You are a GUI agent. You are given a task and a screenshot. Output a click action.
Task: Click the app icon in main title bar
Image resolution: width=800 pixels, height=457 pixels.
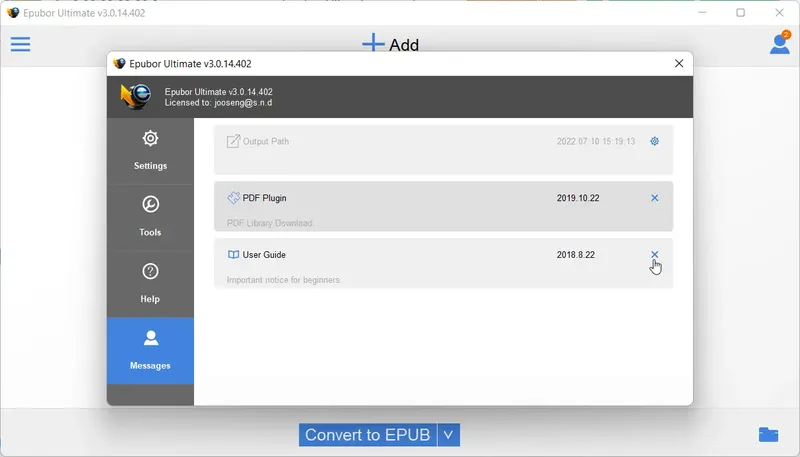coord(13,13)
